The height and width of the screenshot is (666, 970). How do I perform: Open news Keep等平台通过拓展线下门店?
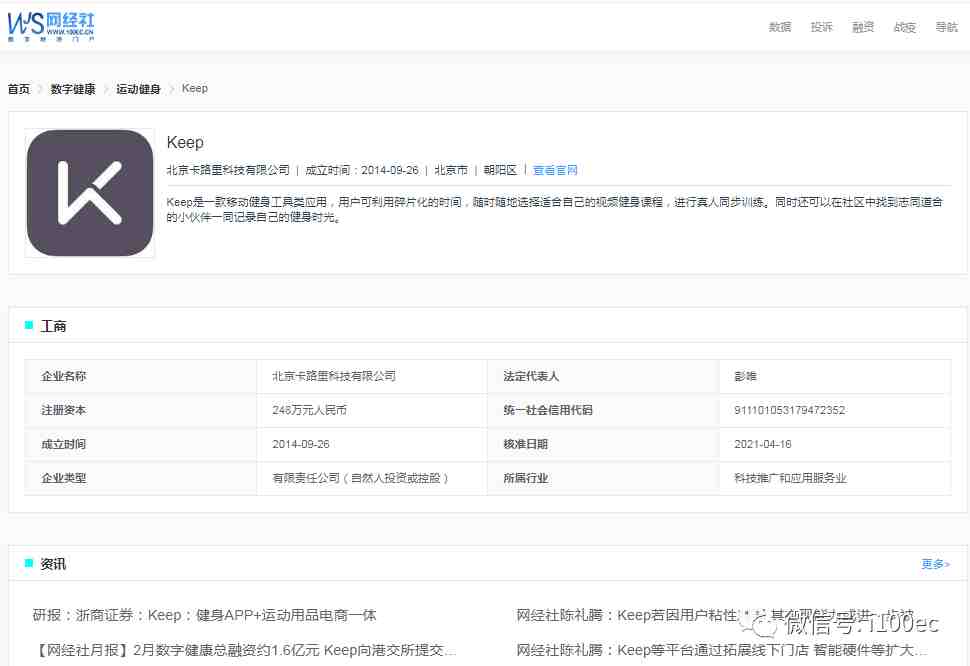722,650
